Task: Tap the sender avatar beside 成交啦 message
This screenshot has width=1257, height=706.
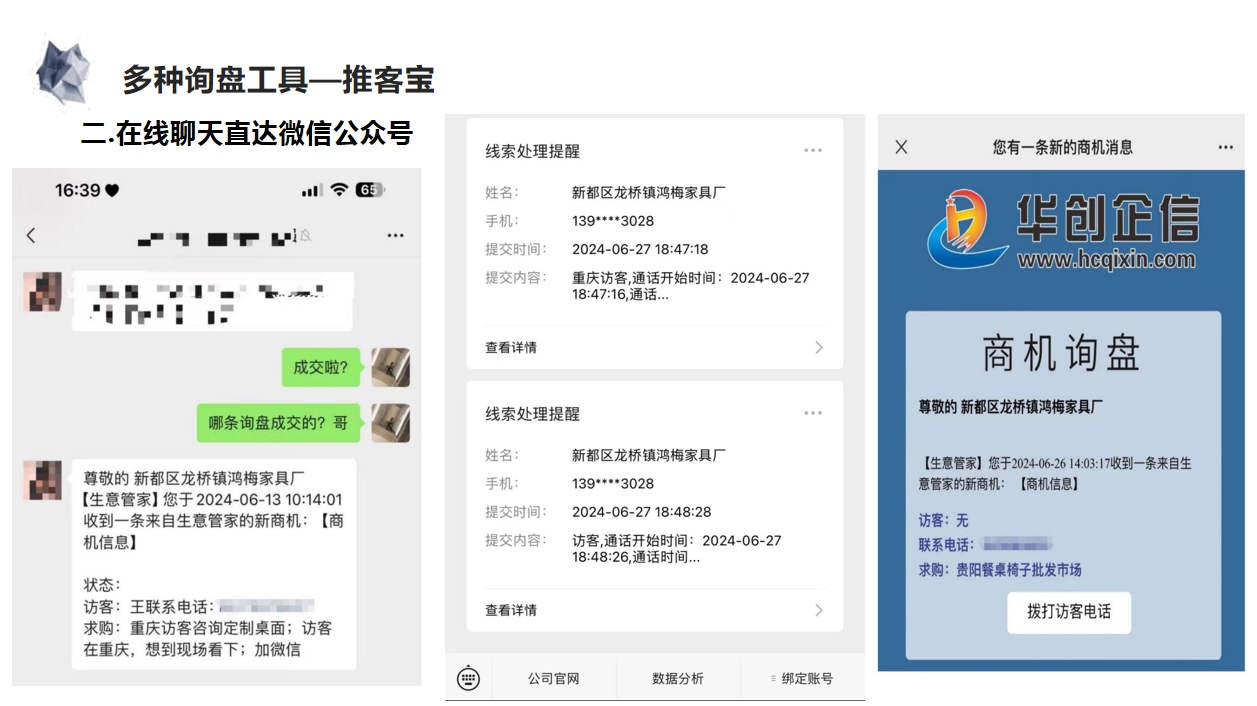Action: point(390,368)
